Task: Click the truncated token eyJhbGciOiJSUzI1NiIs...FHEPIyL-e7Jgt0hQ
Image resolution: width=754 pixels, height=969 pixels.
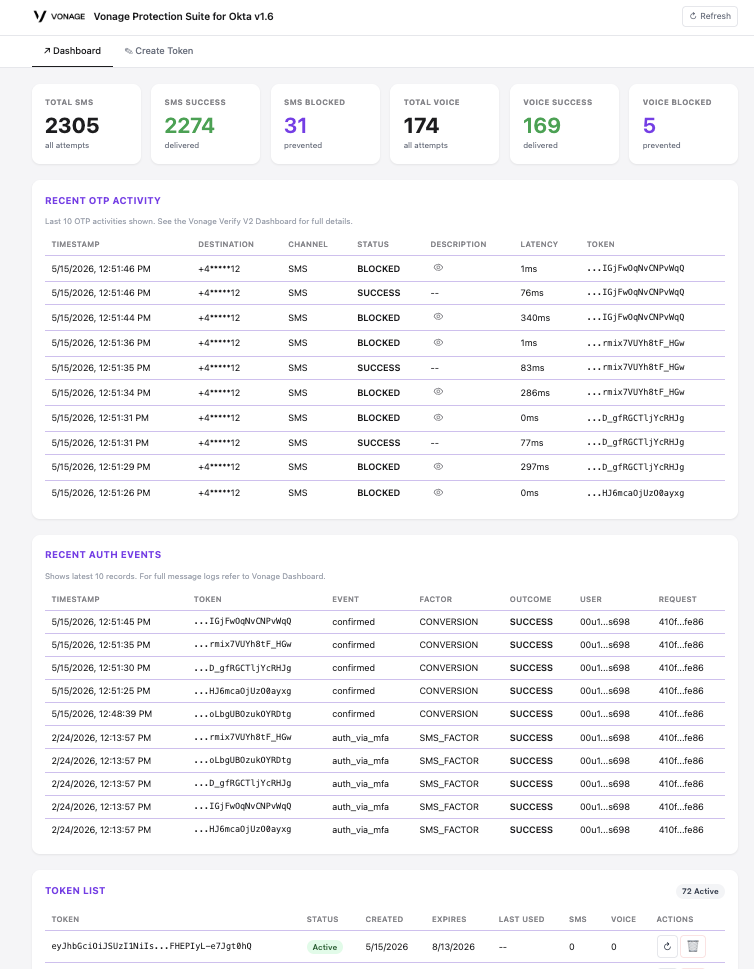Action: click(x=151, y=946)
